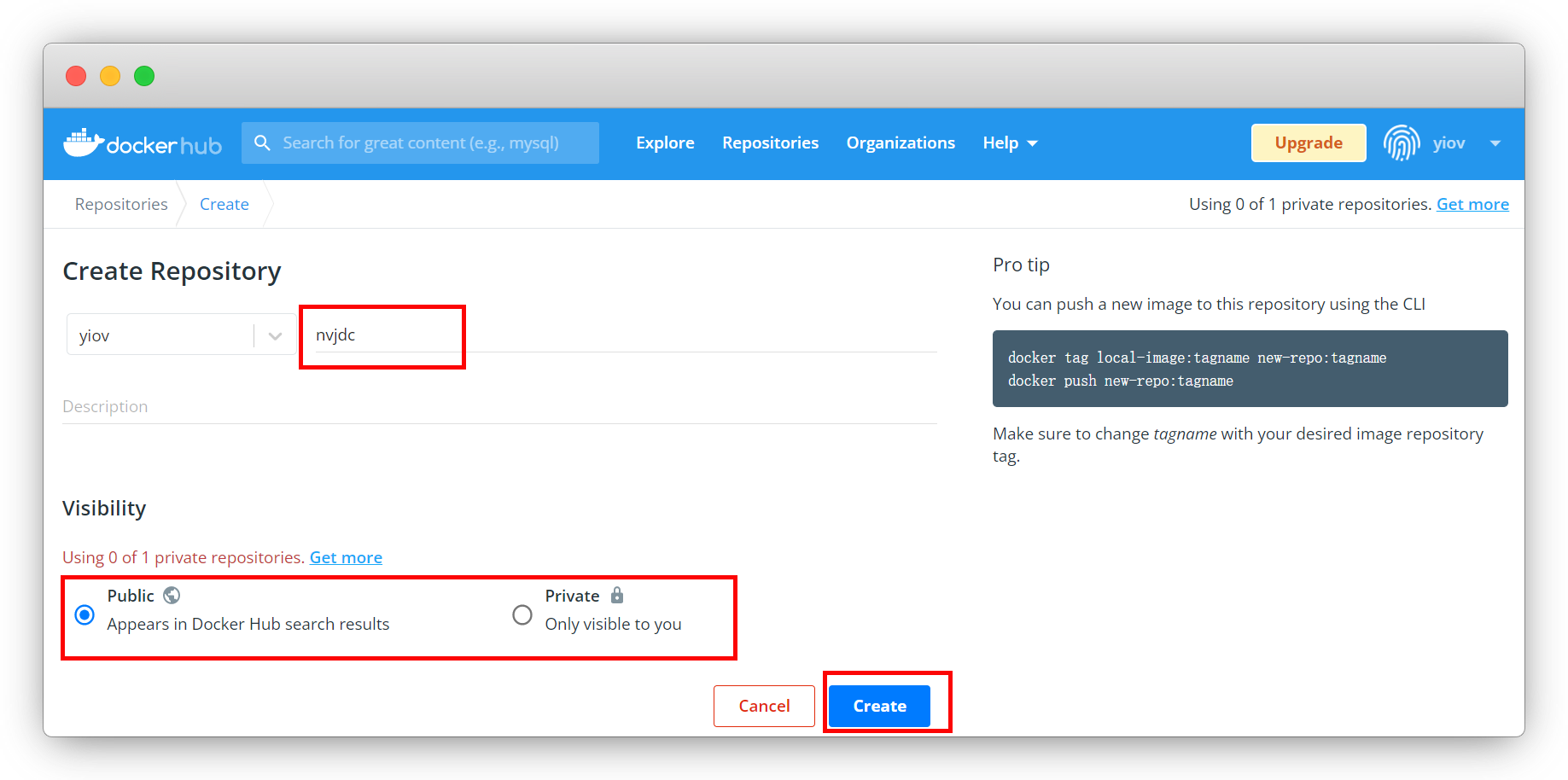Image resolution: width=1568 pixels, height=780 pixels.
Task: Select the Private visibility radio button
Action: point(522,614)
